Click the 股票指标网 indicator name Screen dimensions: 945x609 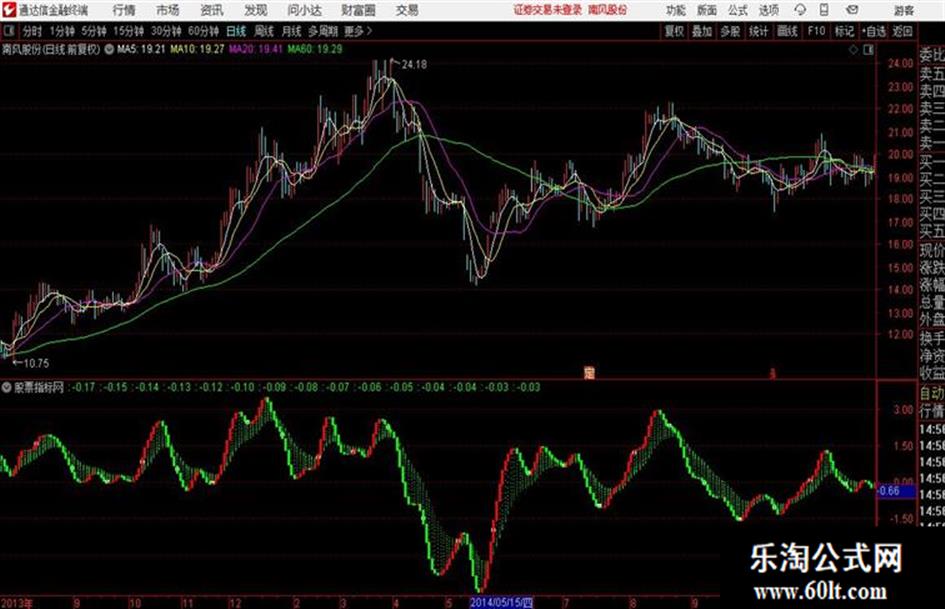point(39,387)
